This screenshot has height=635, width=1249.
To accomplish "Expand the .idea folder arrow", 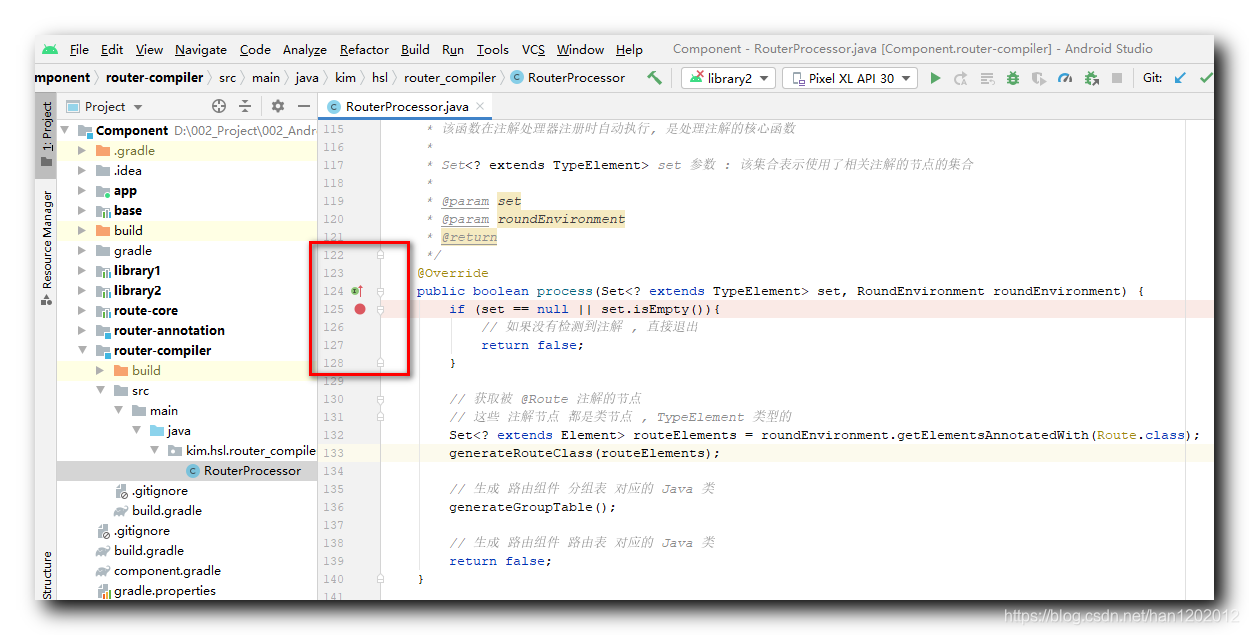I will 83,171.
